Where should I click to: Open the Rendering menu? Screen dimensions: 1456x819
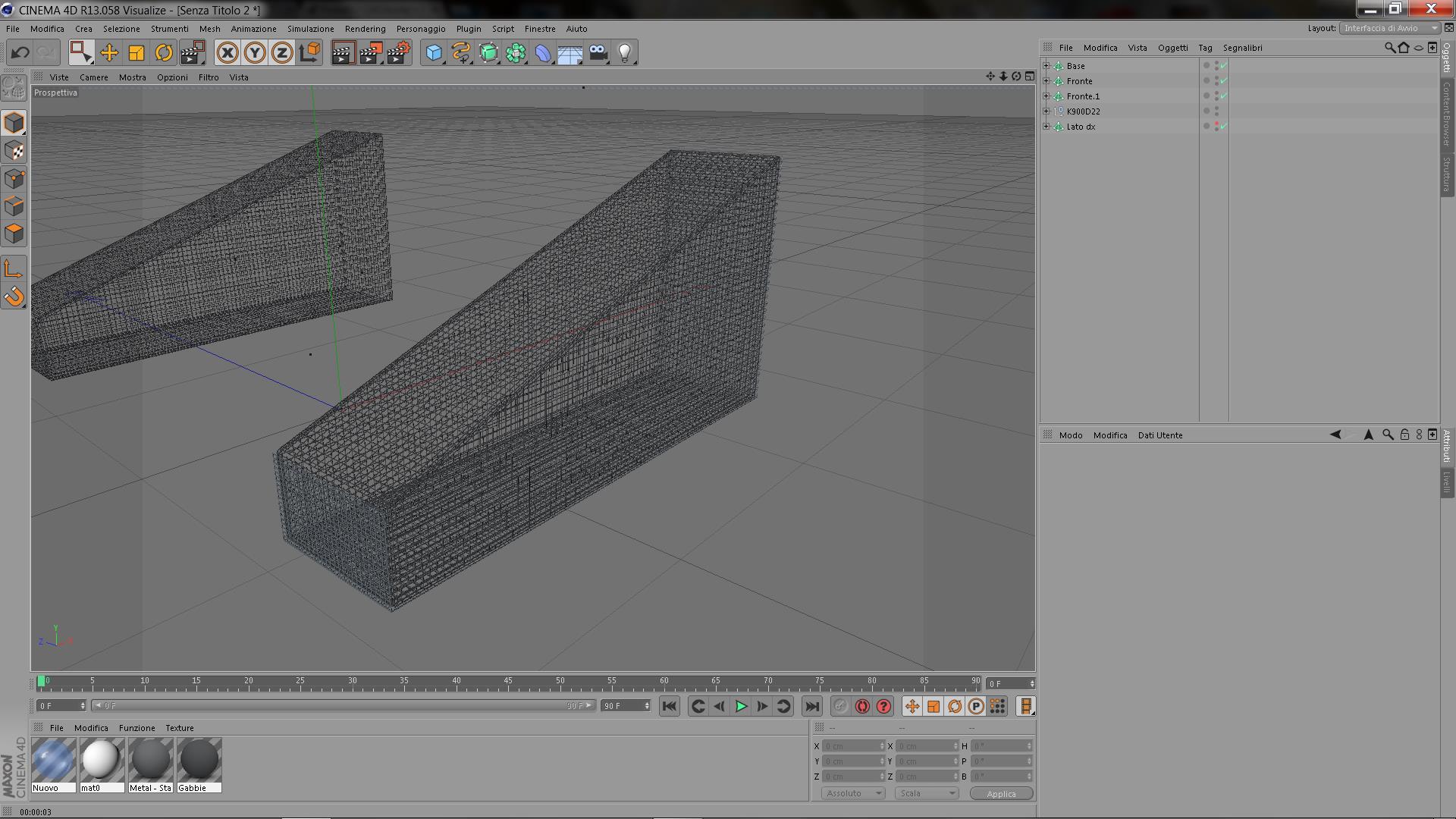(x=365, y=29)
